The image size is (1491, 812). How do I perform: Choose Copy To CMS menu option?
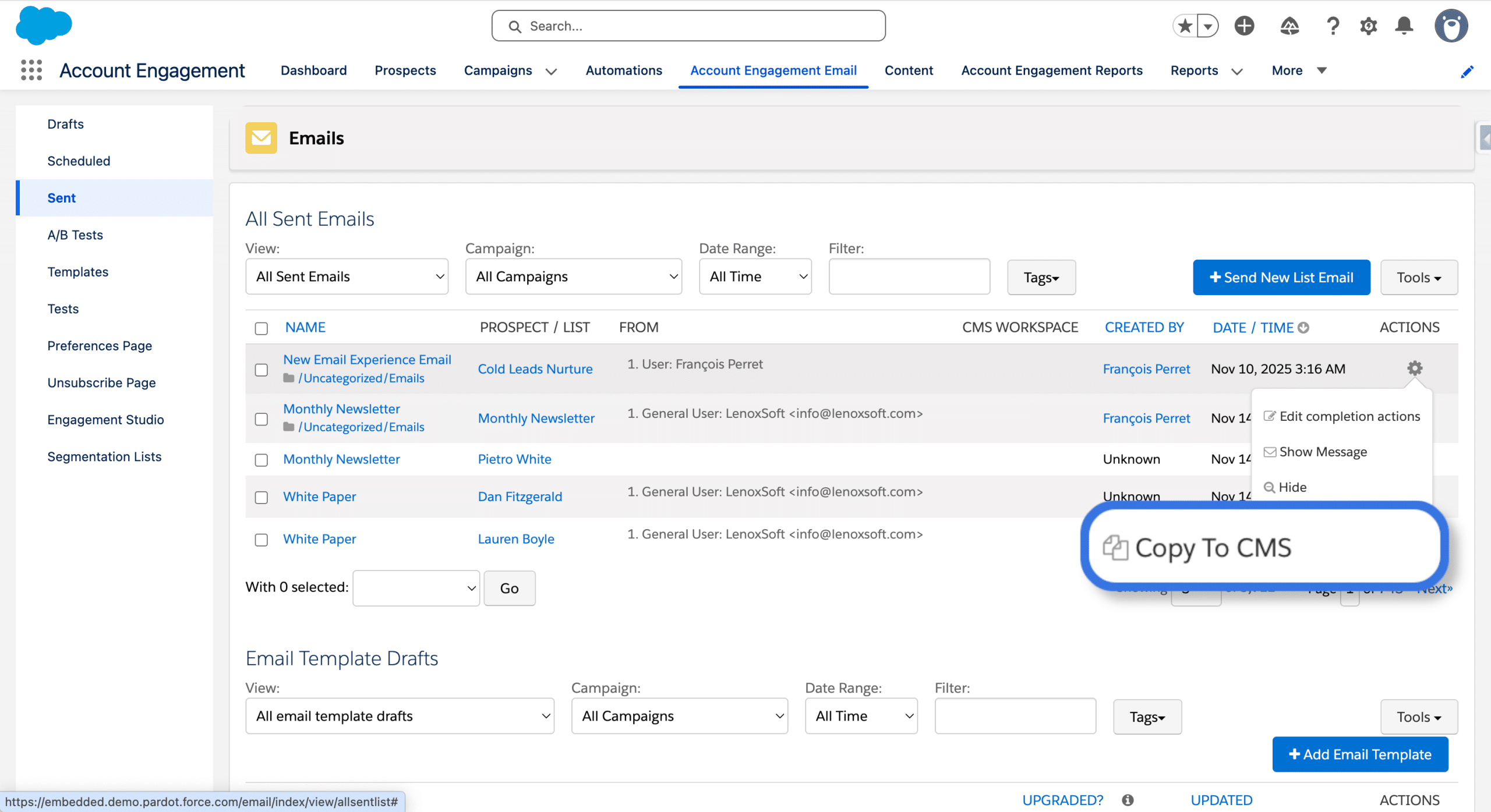click(1213, 548)
